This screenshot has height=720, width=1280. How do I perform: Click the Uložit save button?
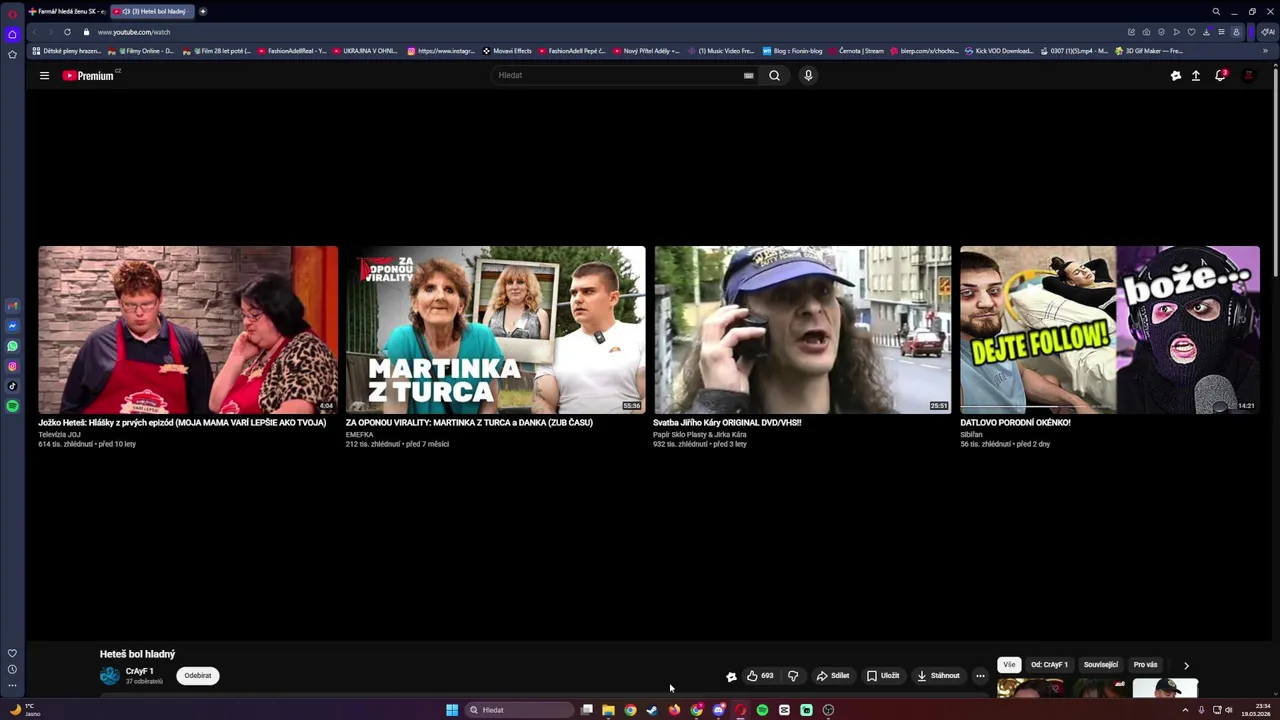[x=883, y=676]
